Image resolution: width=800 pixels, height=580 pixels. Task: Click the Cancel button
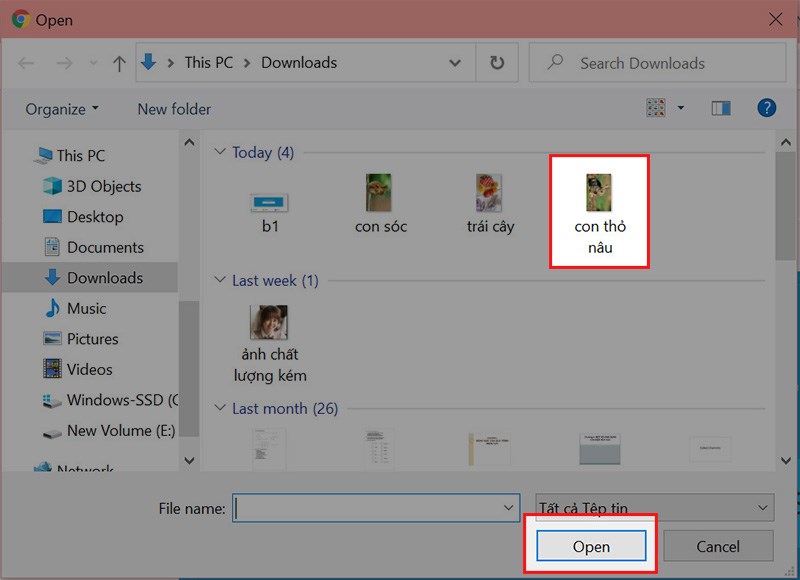click(x=718, y=546)
